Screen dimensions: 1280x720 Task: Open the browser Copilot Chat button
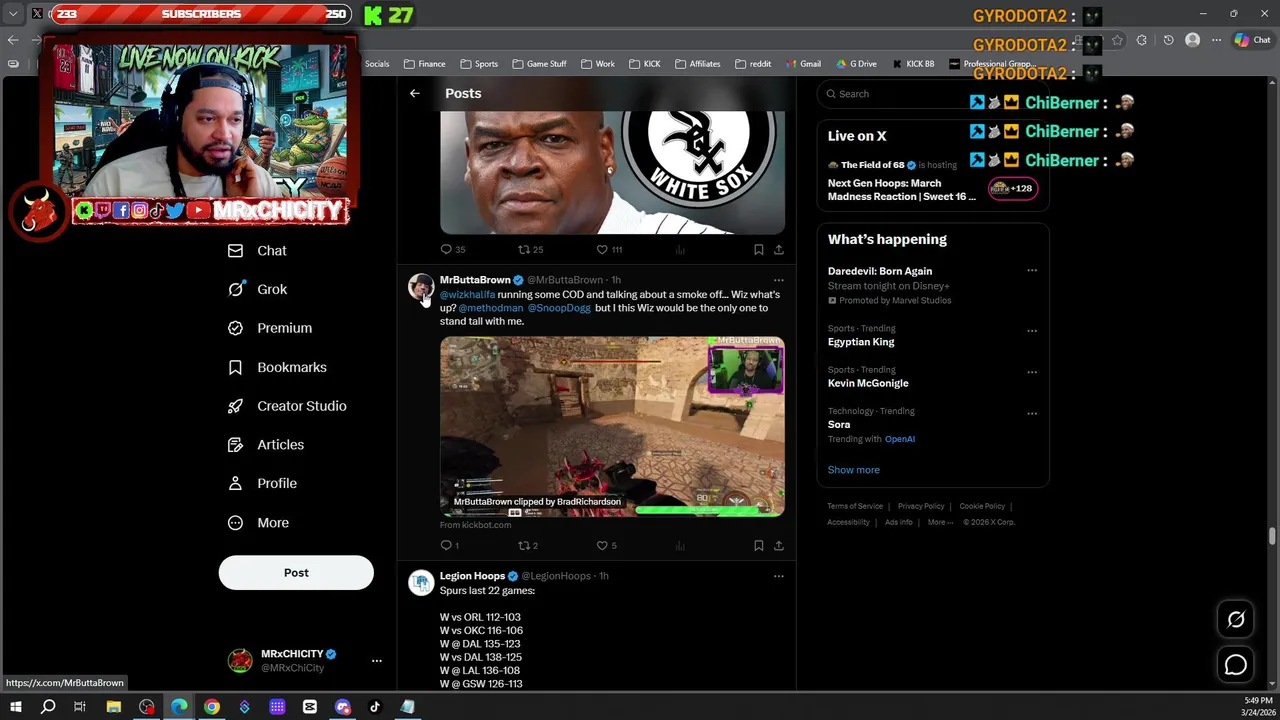1252,40
